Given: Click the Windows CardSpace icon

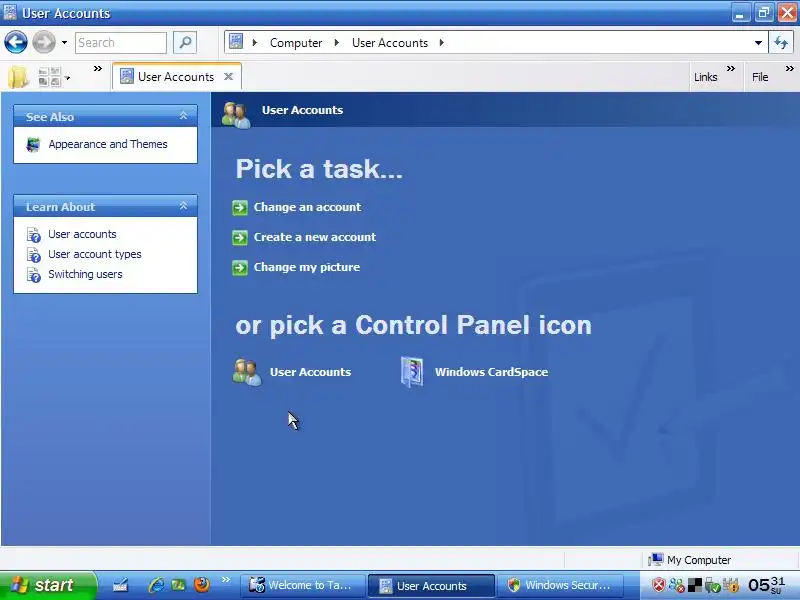Looking at the screenshot, I should (x=412, y=372).
